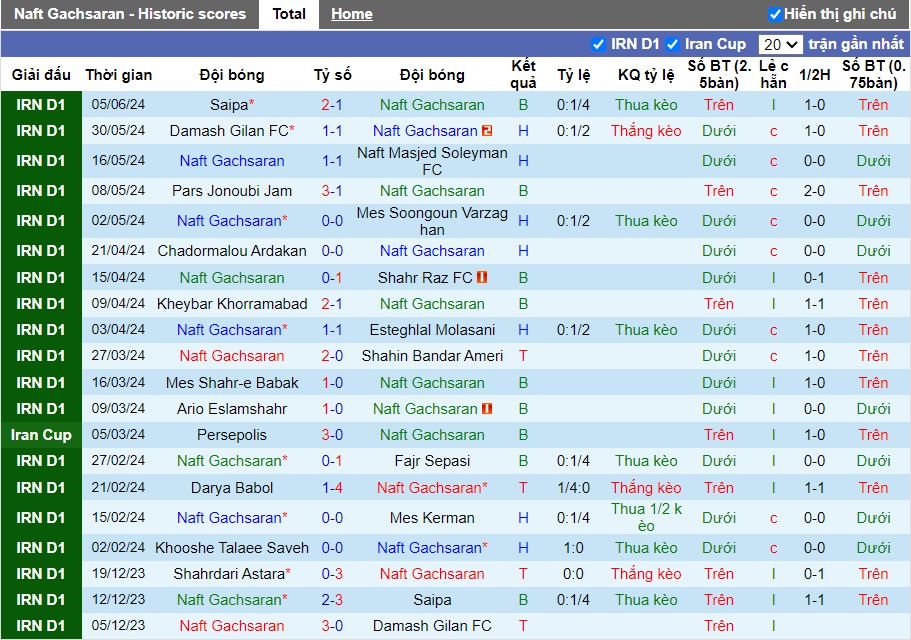Open Khooshe Talaee Saveh team link
The width and height of the screenshot is (911, 640).
[232, 548]
